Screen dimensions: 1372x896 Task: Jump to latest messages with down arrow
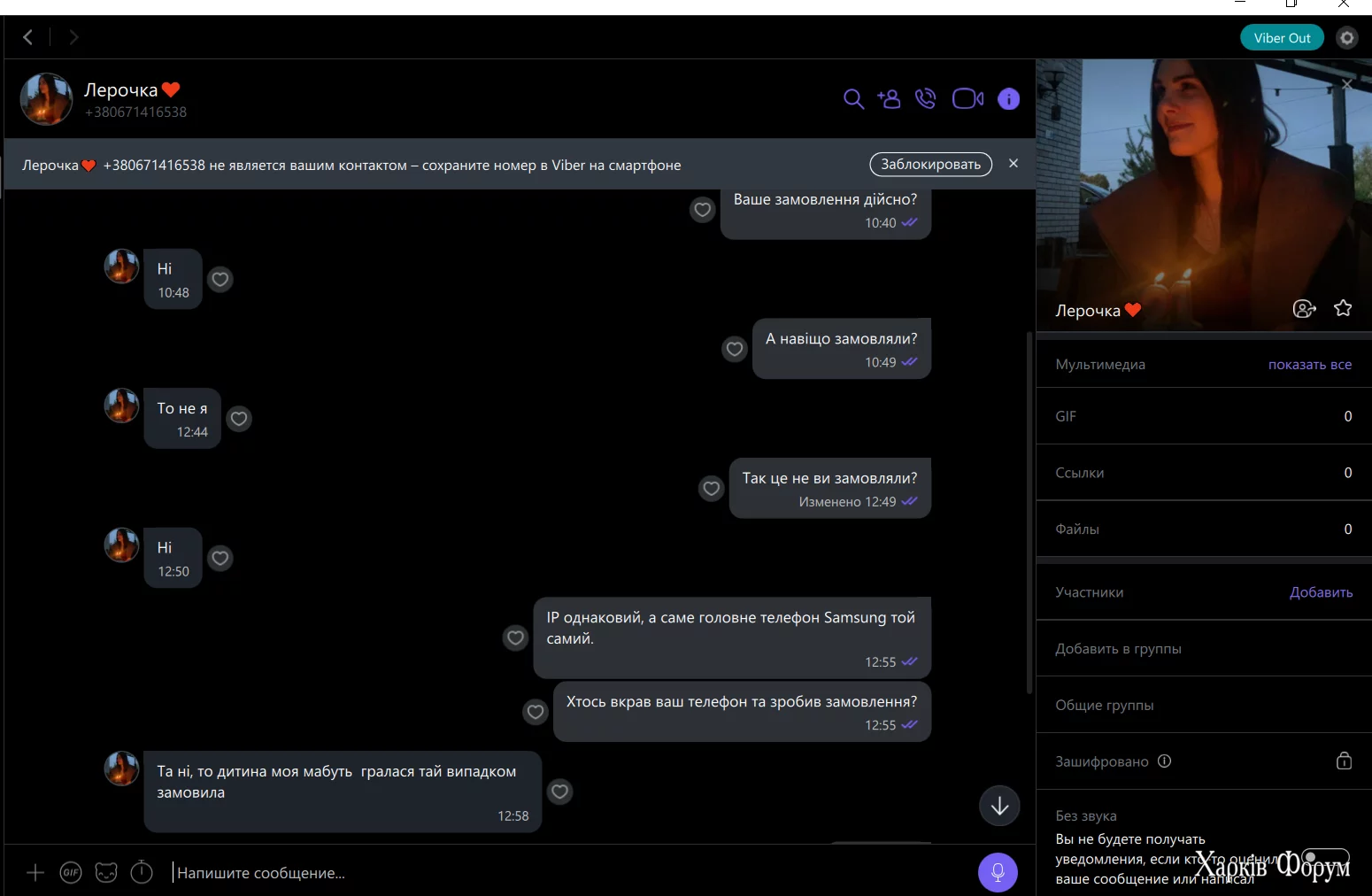pos(999,806)
